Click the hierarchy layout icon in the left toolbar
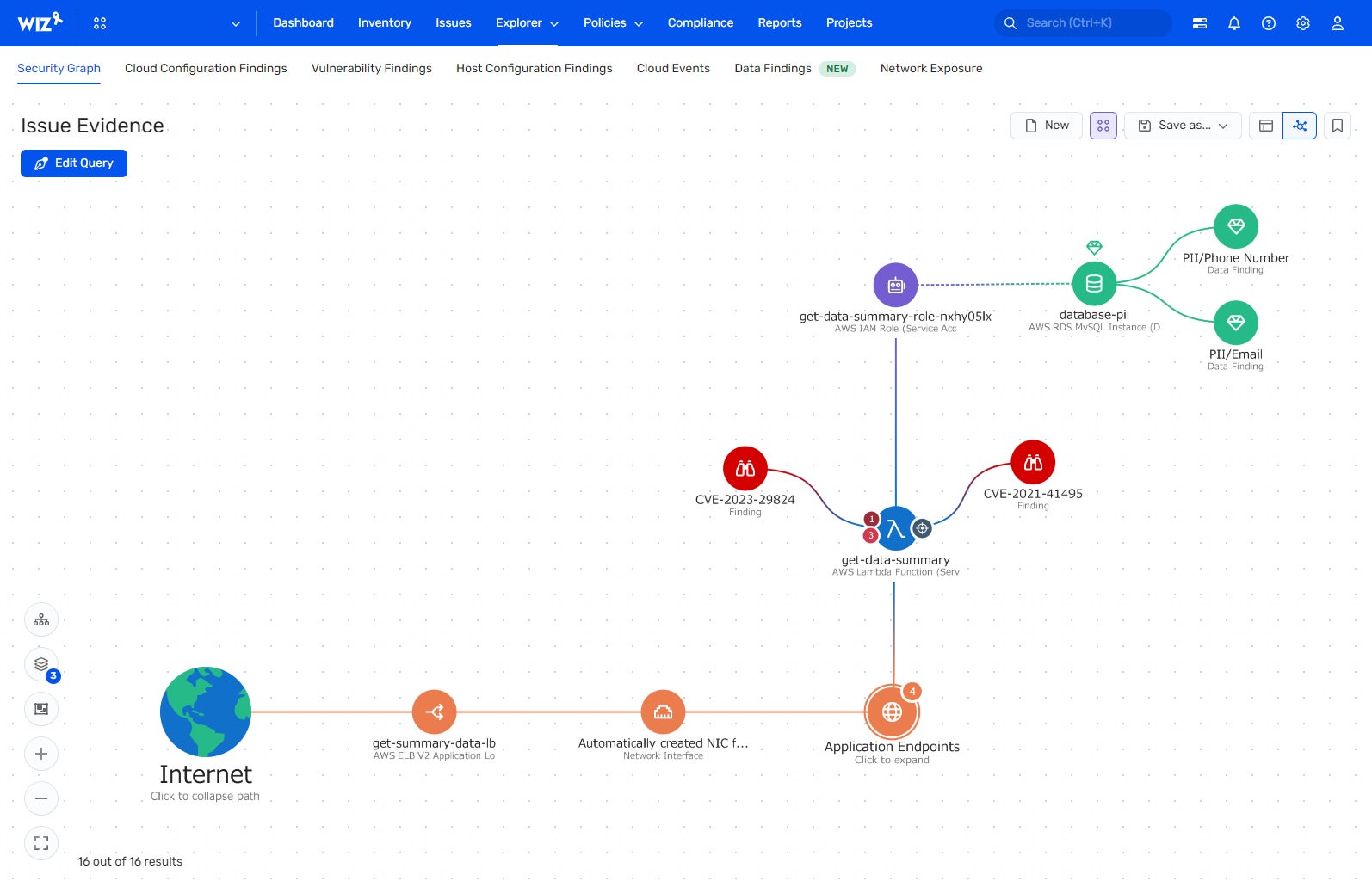Image resolution: width=1372 pixels, height=881 pixels. (41, 619)
